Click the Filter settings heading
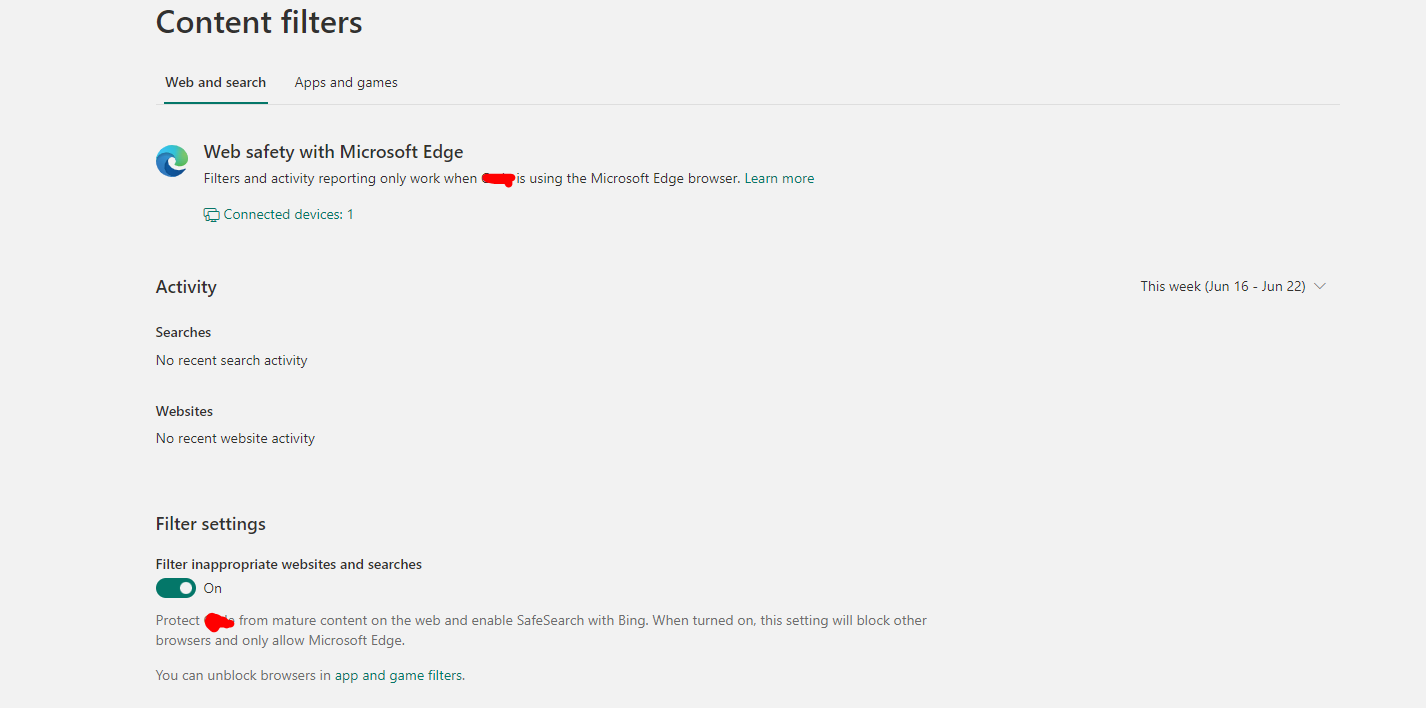Image resolution: width=1426 pixels, height=708 pixels. [x=211, y=524]
